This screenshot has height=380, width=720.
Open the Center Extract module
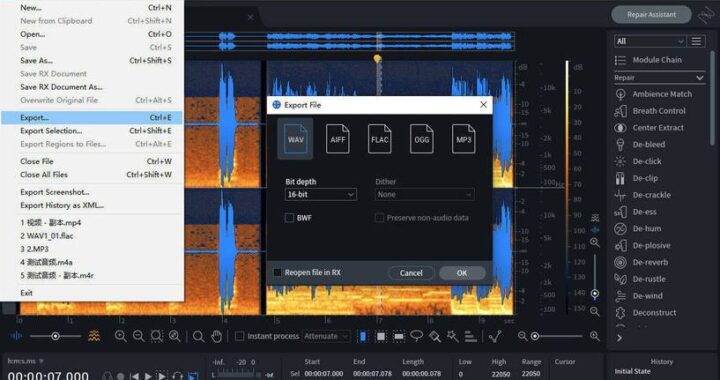(649, 128)
